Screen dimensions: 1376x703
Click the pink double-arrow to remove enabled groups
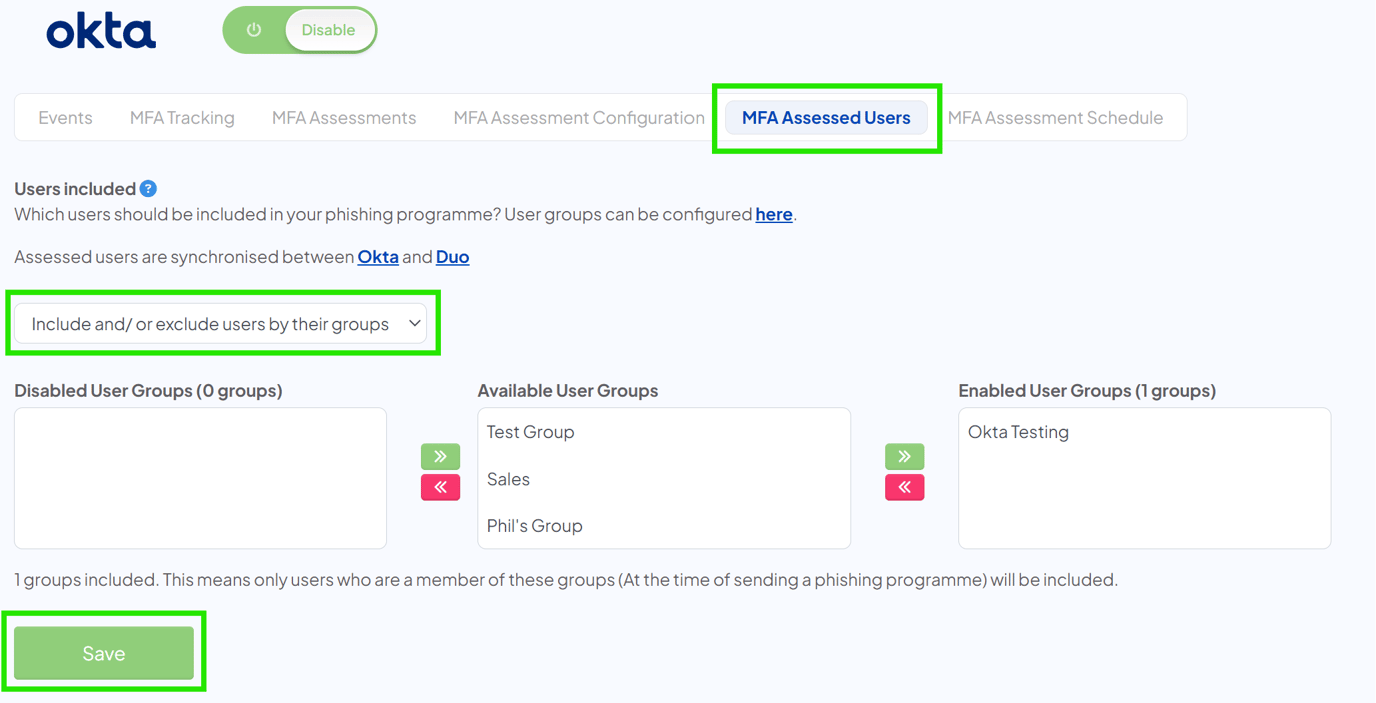click(904, 487)
